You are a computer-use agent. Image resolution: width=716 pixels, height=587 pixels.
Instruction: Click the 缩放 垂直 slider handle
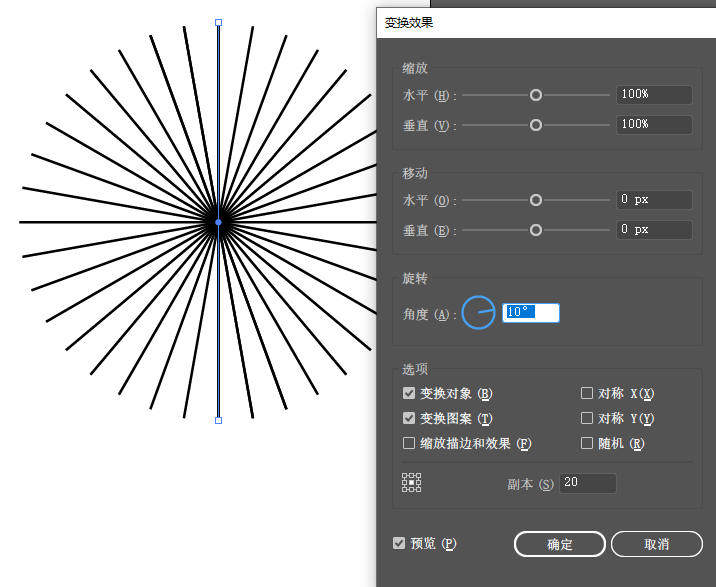pyautogui.click(x=536, y=125)
